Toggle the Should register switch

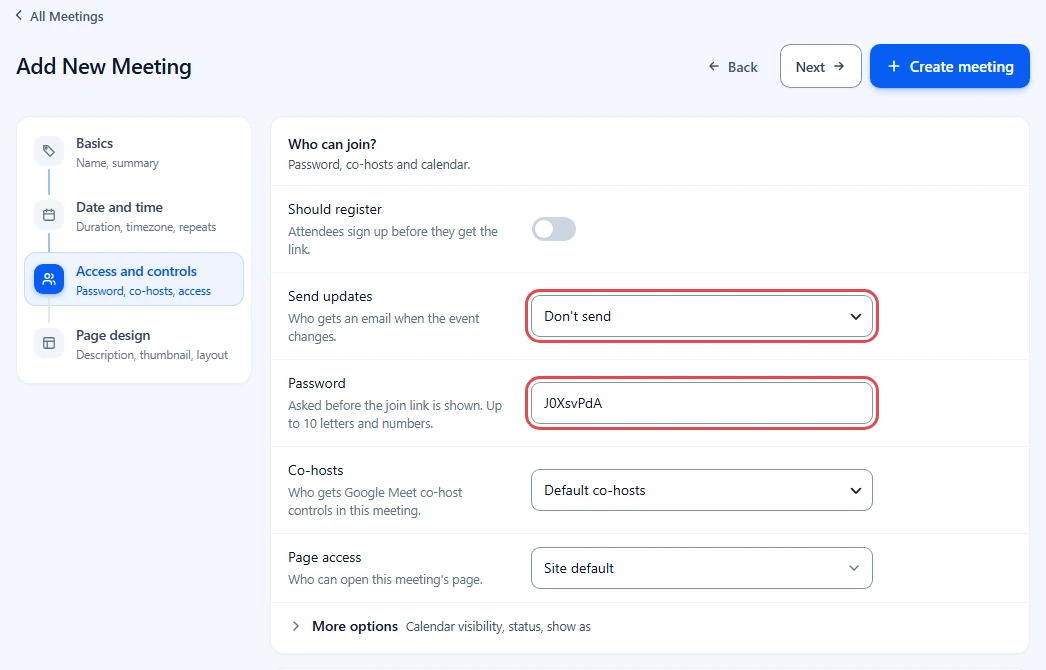(x=554, y=229)
